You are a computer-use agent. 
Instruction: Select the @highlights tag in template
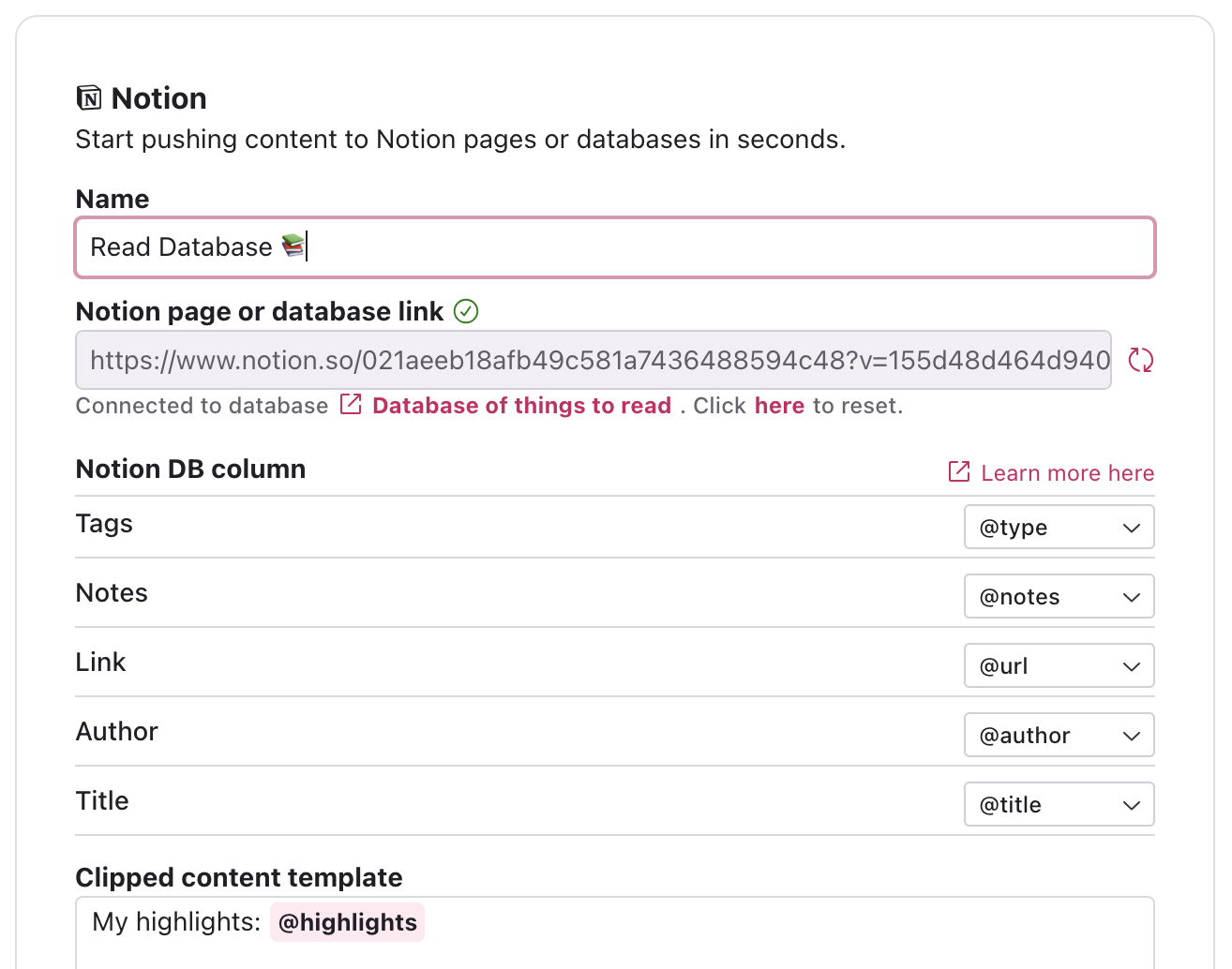348,922
